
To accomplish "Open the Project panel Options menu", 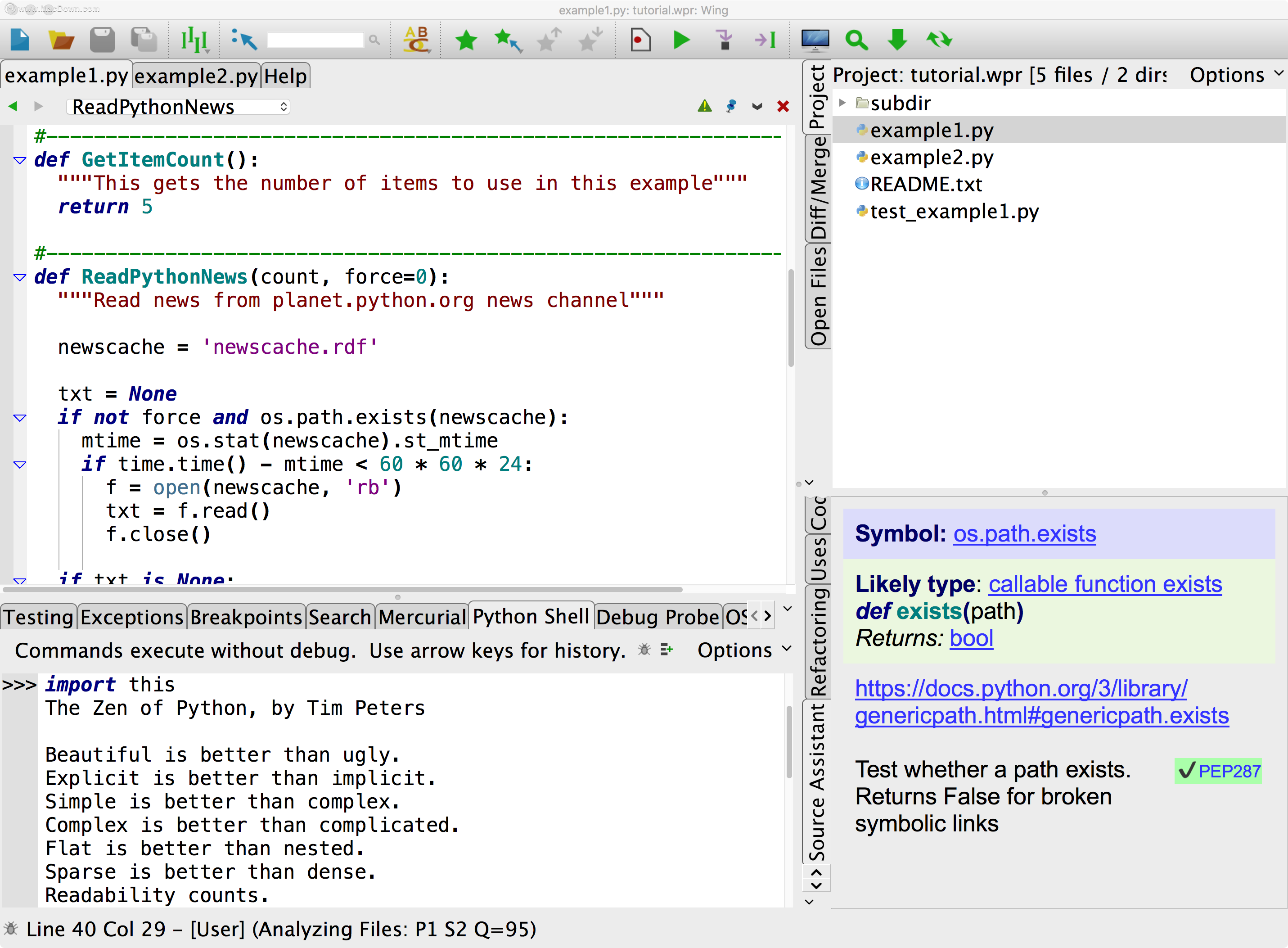I will [x=1236, y=75].
